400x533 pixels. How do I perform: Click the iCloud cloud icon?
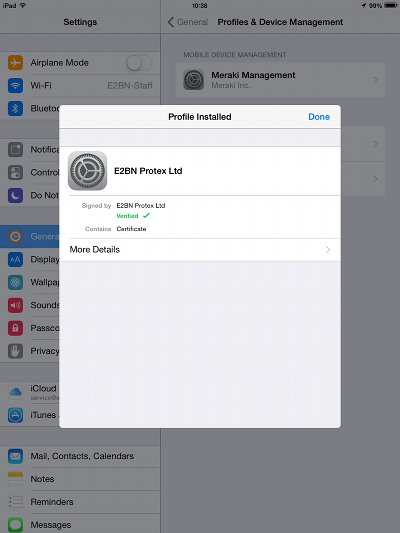pyautogui.click(x=15, y=392)
